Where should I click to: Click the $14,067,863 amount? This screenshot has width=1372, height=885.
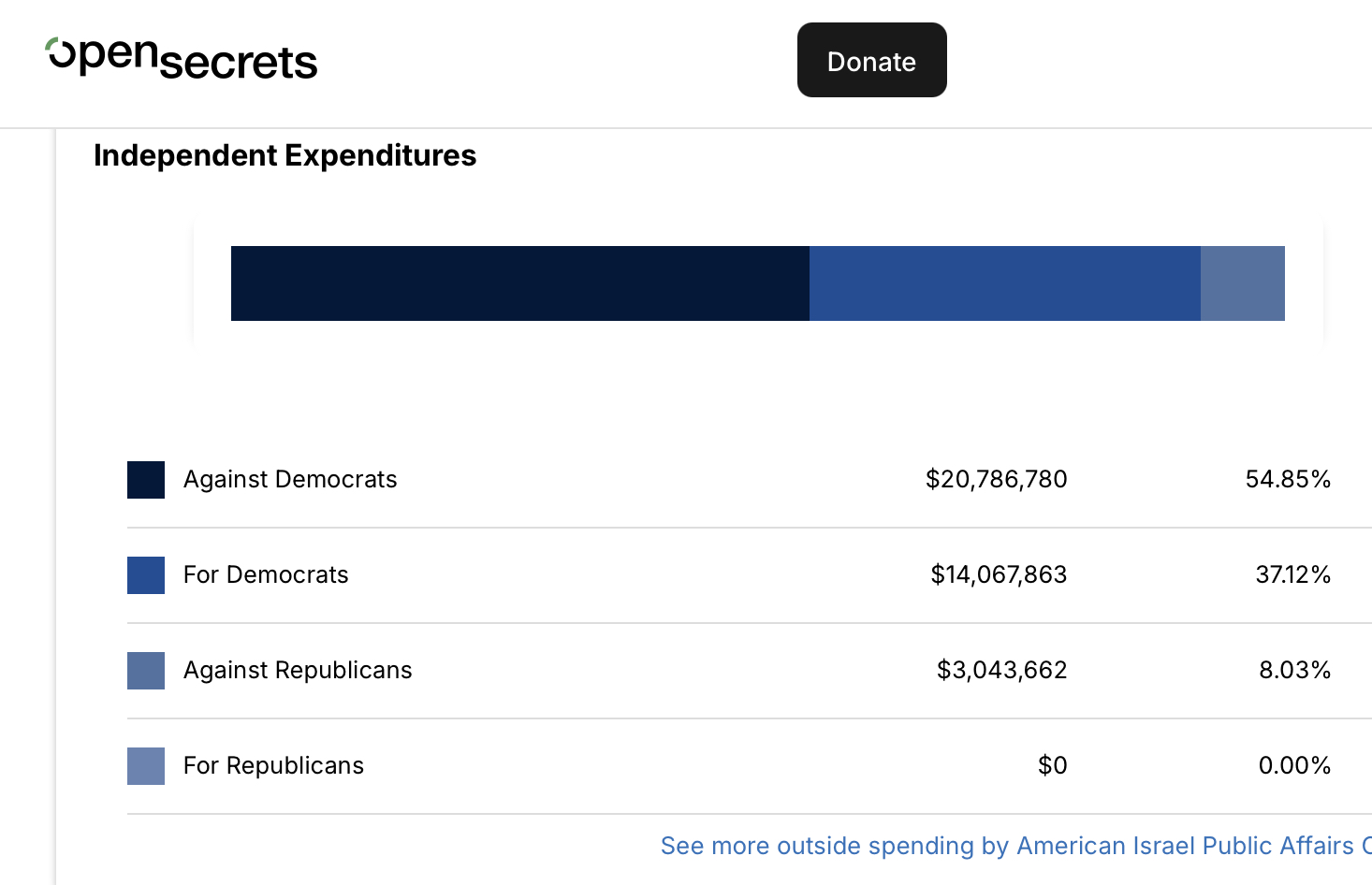pos(999,575)
